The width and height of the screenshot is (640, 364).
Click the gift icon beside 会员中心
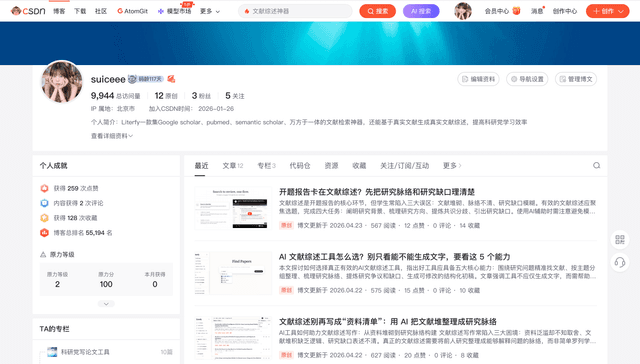pyautogui.click(x=516, y=11)
